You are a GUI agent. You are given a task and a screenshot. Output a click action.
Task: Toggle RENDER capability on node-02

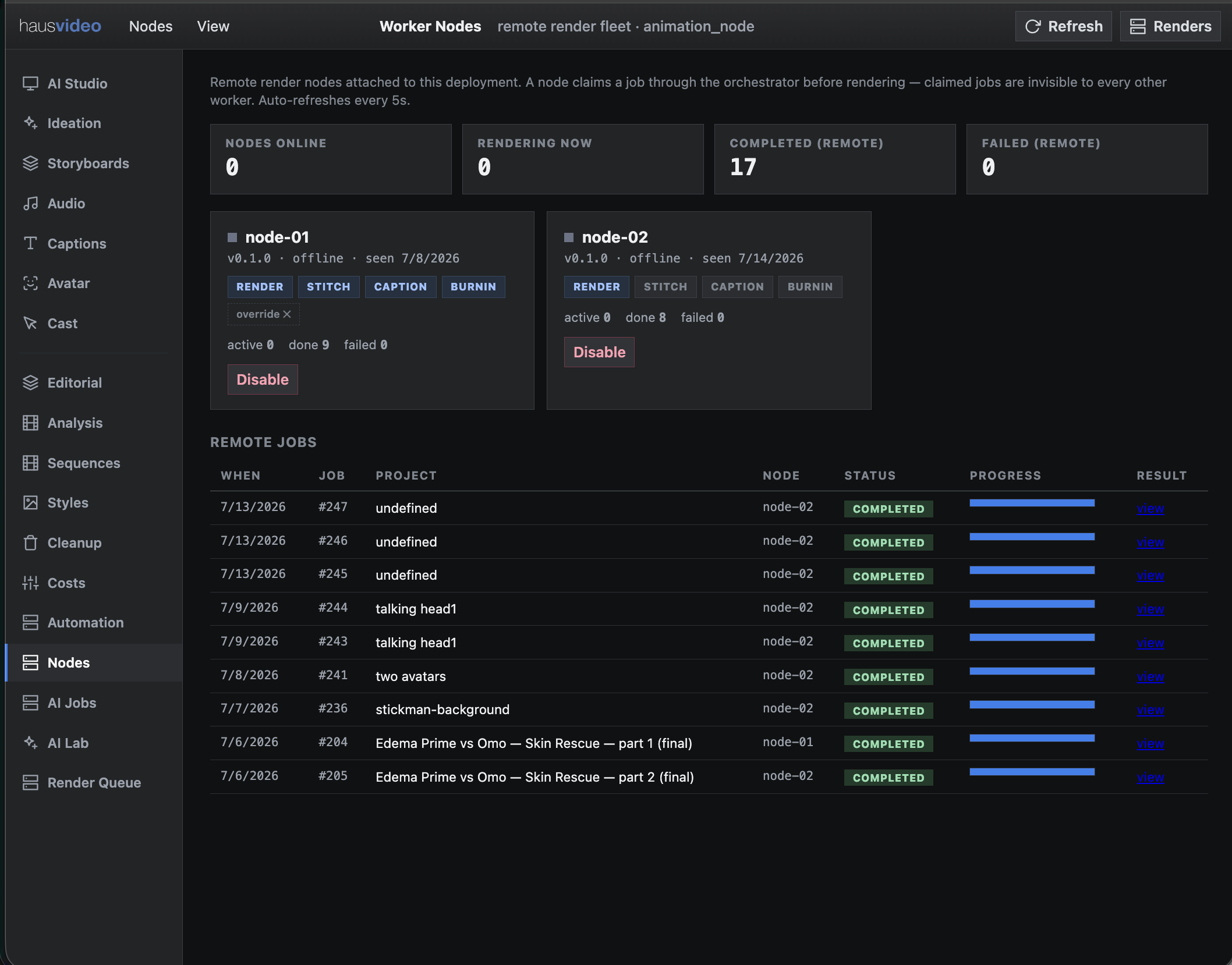tap(597, 287)
